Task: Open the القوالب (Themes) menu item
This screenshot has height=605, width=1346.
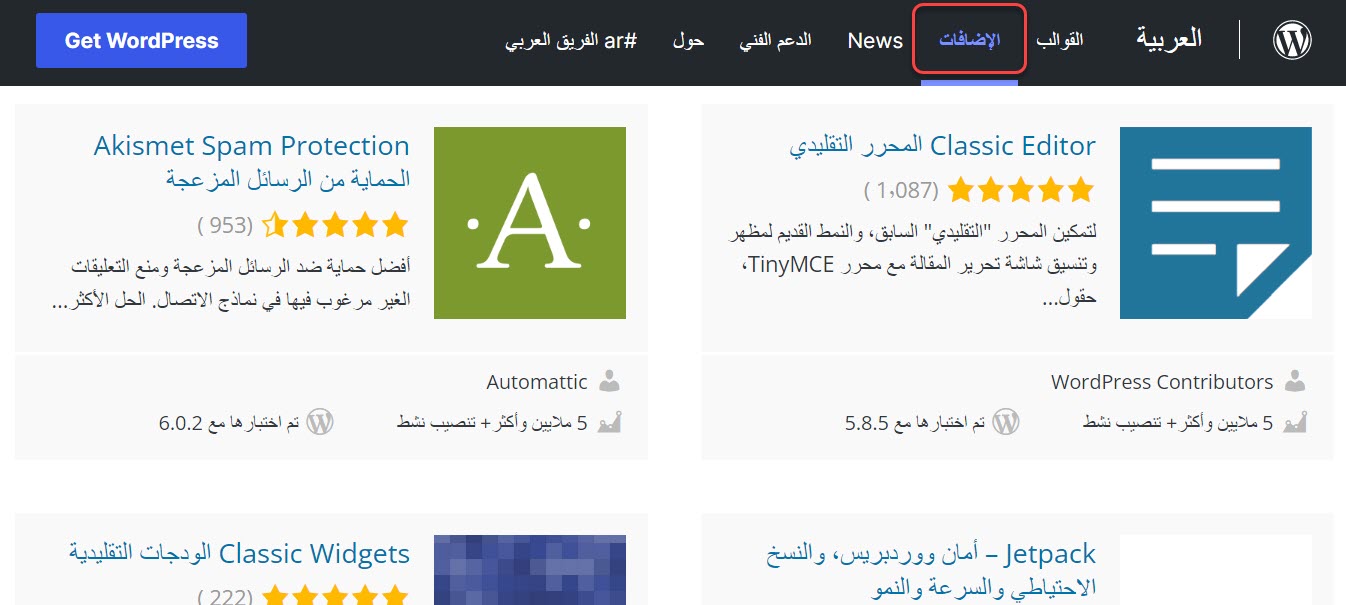Action: [1060, 40]
